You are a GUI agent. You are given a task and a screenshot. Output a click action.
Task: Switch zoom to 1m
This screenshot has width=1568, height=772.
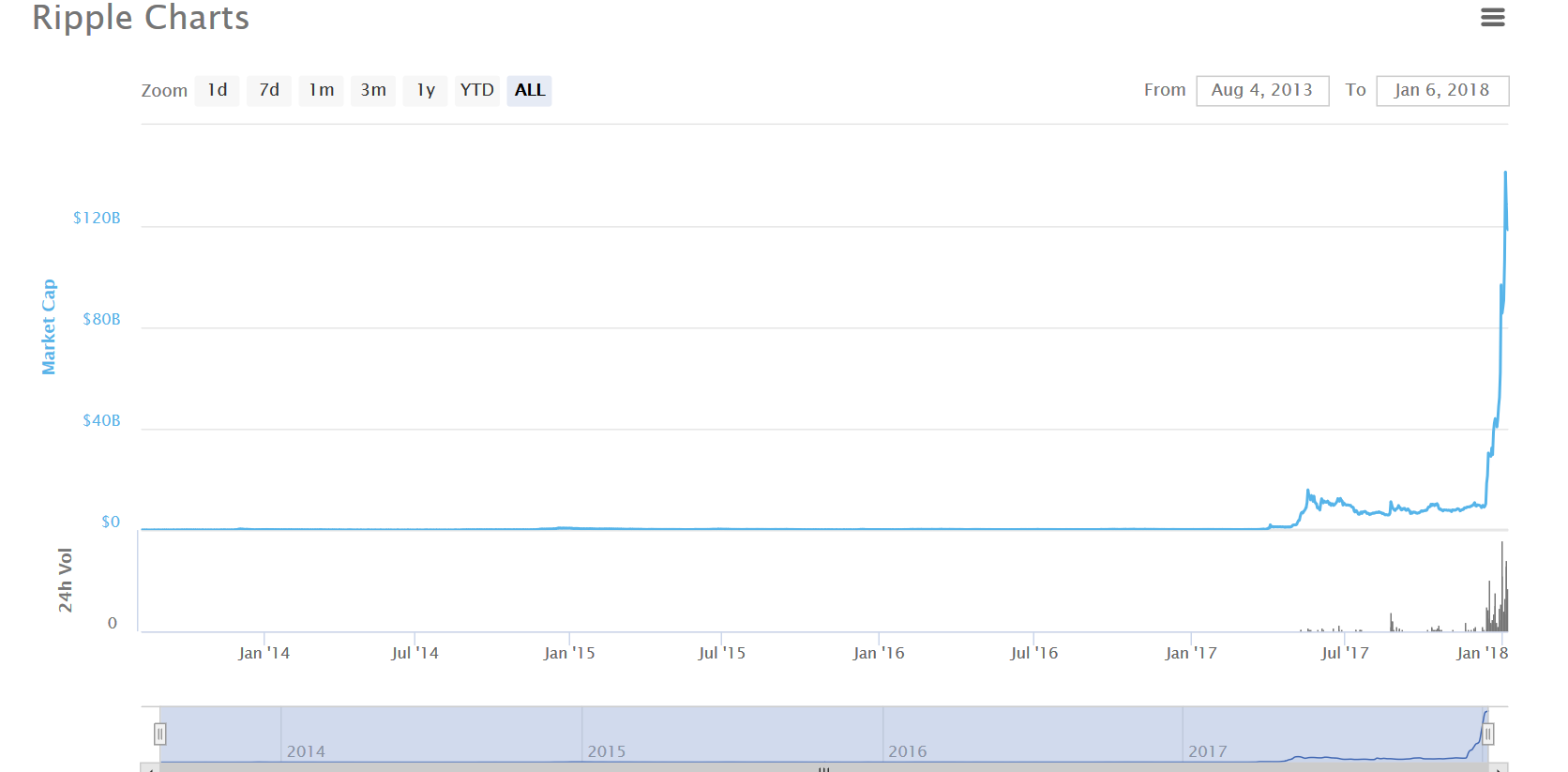point(321,90)
